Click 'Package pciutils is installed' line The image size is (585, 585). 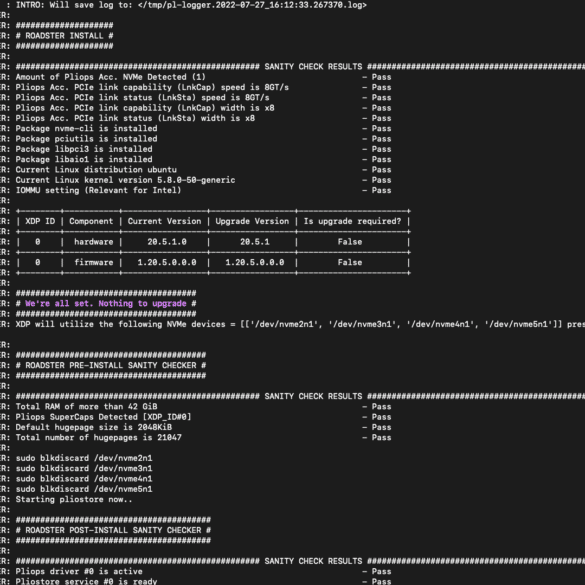coord(86,139)
